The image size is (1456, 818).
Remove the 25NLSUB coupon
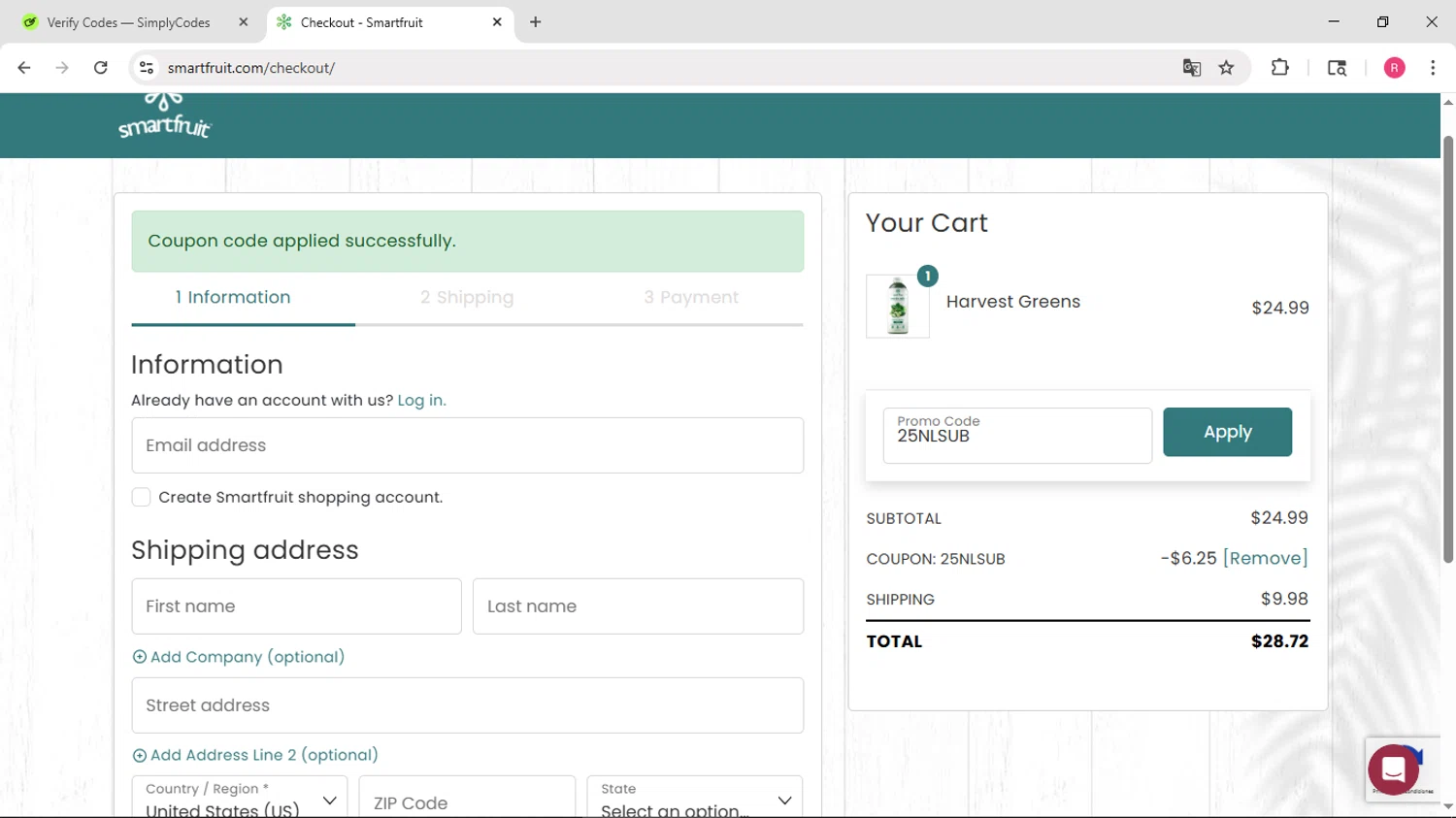point(1265,558)
